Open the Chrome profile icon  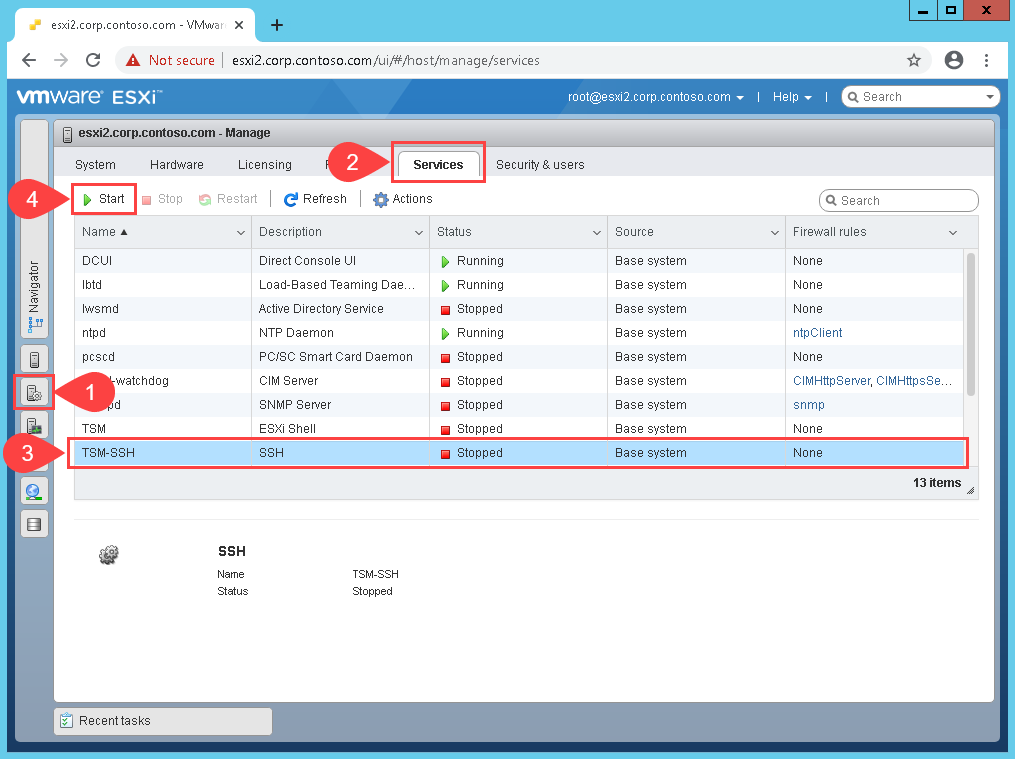(954, 60)
